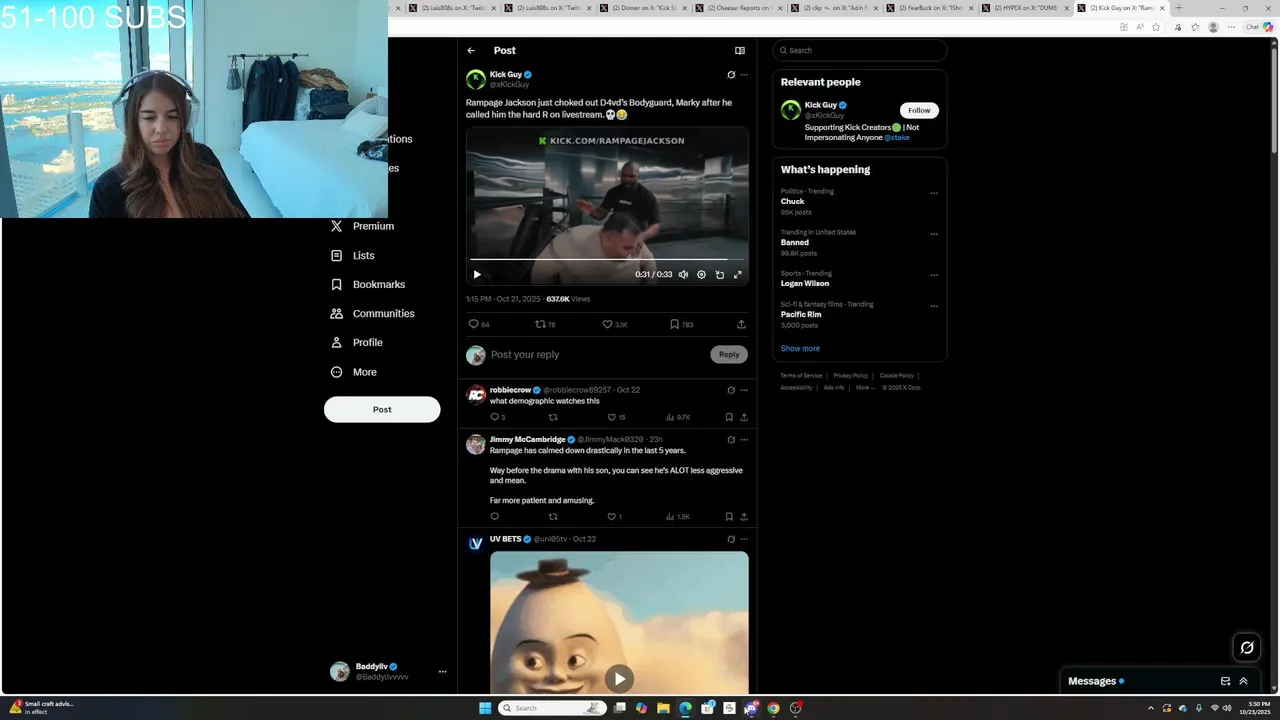
Task: Bookmark Jimmy McCambridge's reply
Action: [x=729, y=517]
